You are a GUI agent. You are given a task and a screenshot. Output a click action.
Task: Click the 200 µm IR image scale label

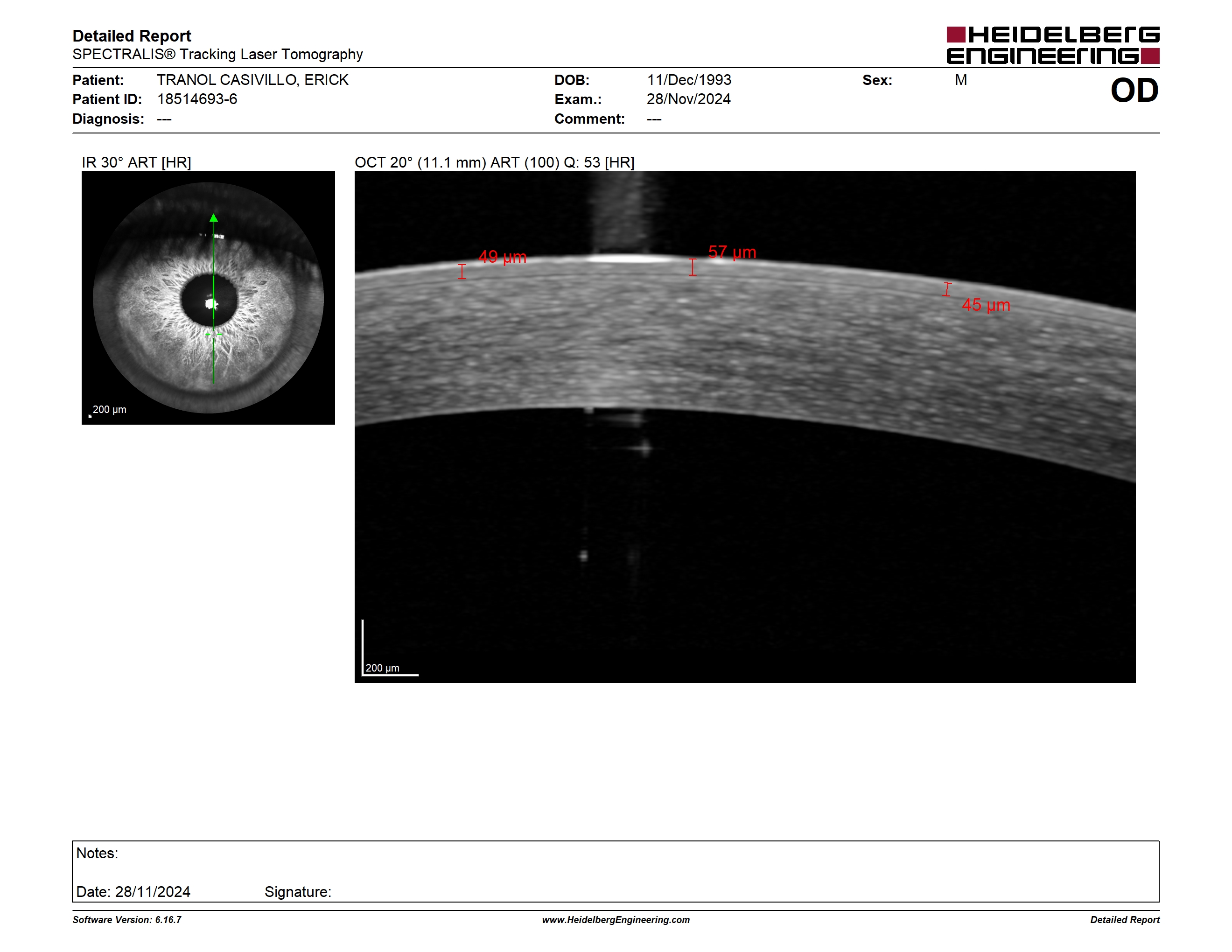(x=110, y=410)
